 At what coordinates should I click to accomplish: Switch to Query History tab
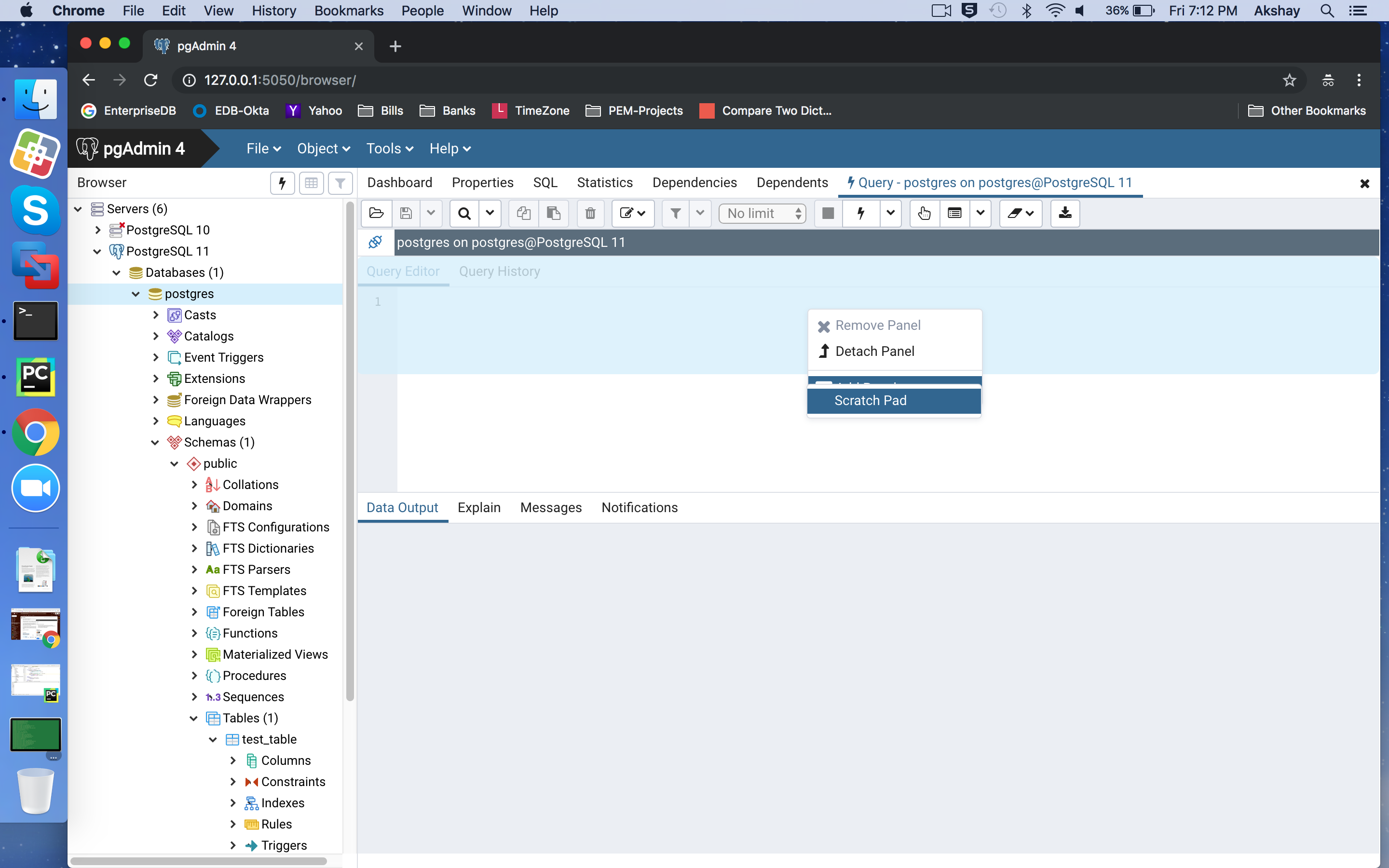tap(499, 271)
